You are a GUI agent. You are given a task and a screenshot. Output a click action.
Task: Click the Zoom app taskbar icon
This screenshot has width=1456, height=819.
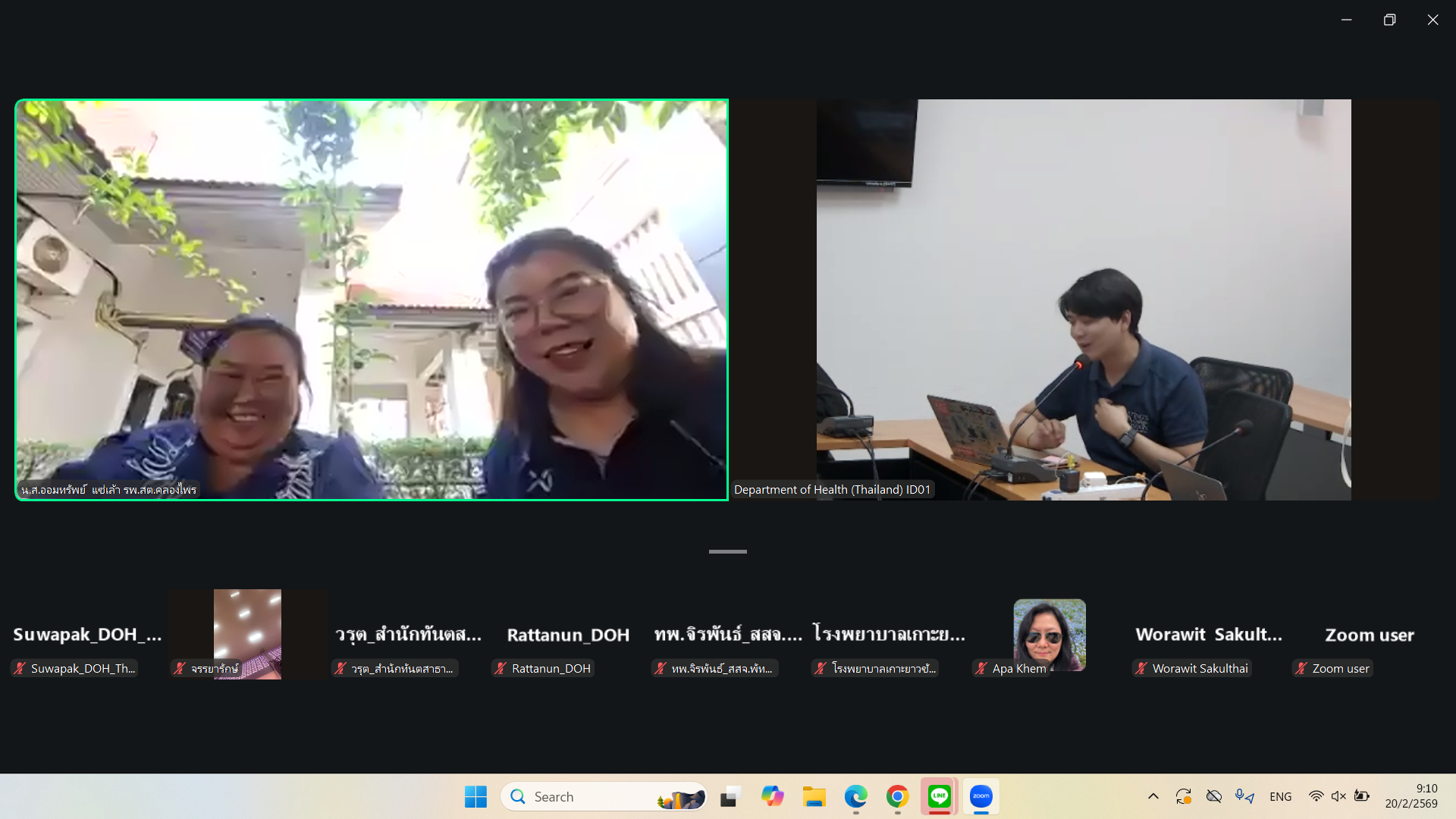coord(981,796)
